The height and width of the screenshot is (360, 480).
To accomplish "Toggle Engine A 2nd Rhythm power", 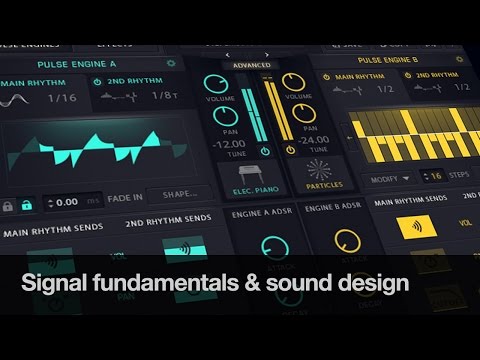I will coord(97,82).
